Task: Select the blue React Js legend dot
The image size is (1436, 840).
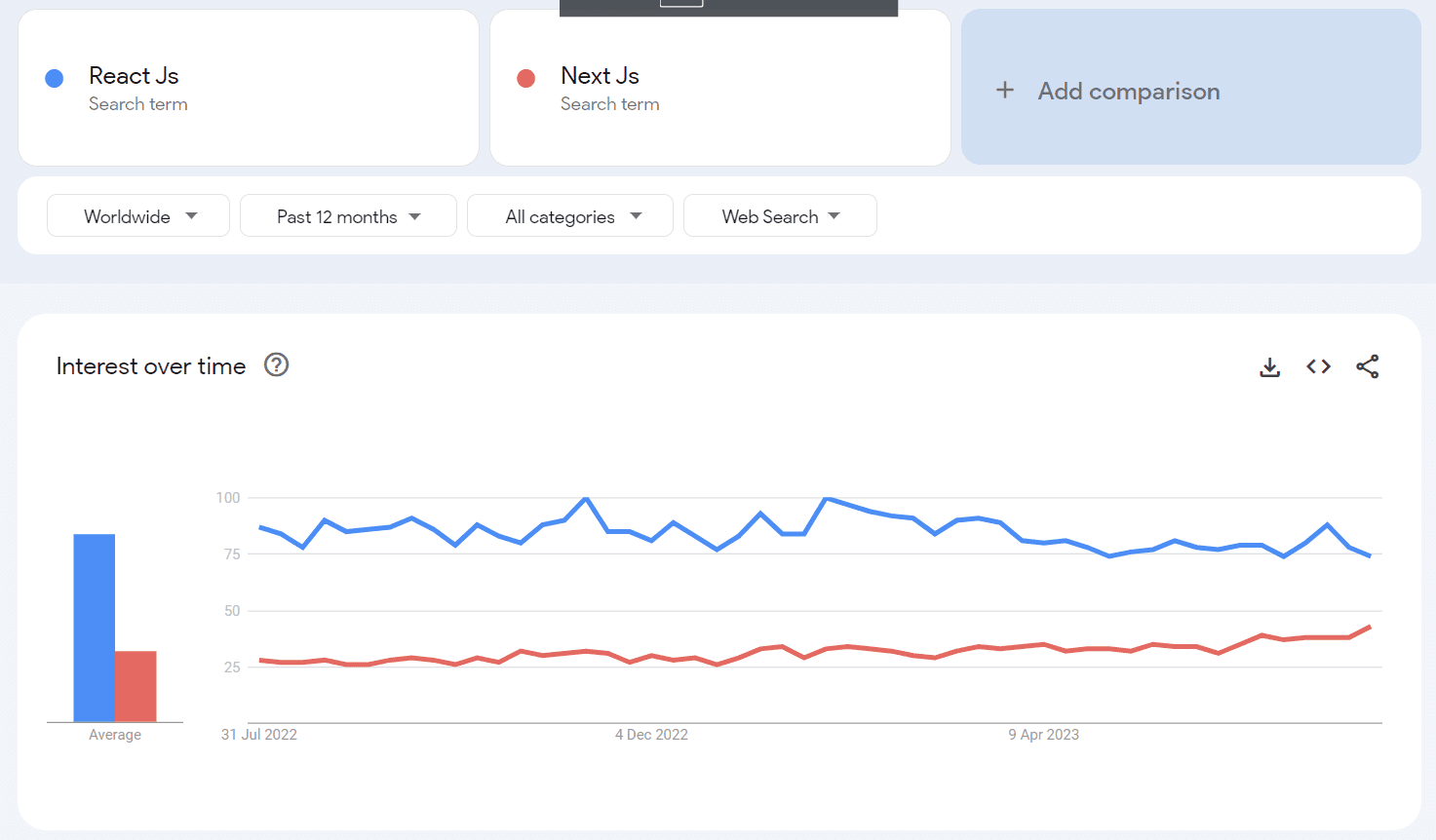Action: click(54, 77)
